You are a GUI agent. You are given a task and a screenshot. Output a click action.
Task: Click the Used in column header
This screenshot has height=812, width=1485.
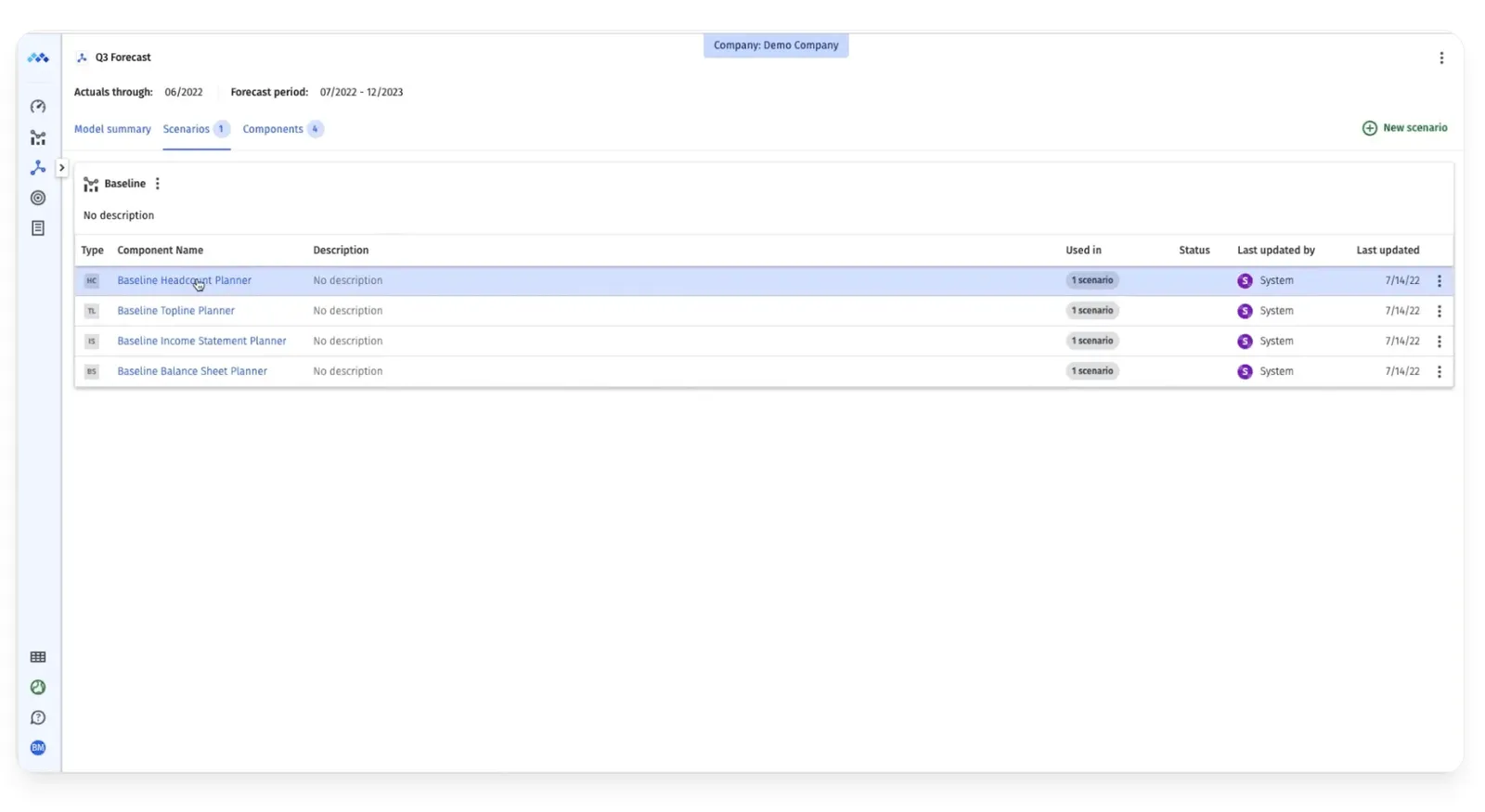pos(1083,251)
